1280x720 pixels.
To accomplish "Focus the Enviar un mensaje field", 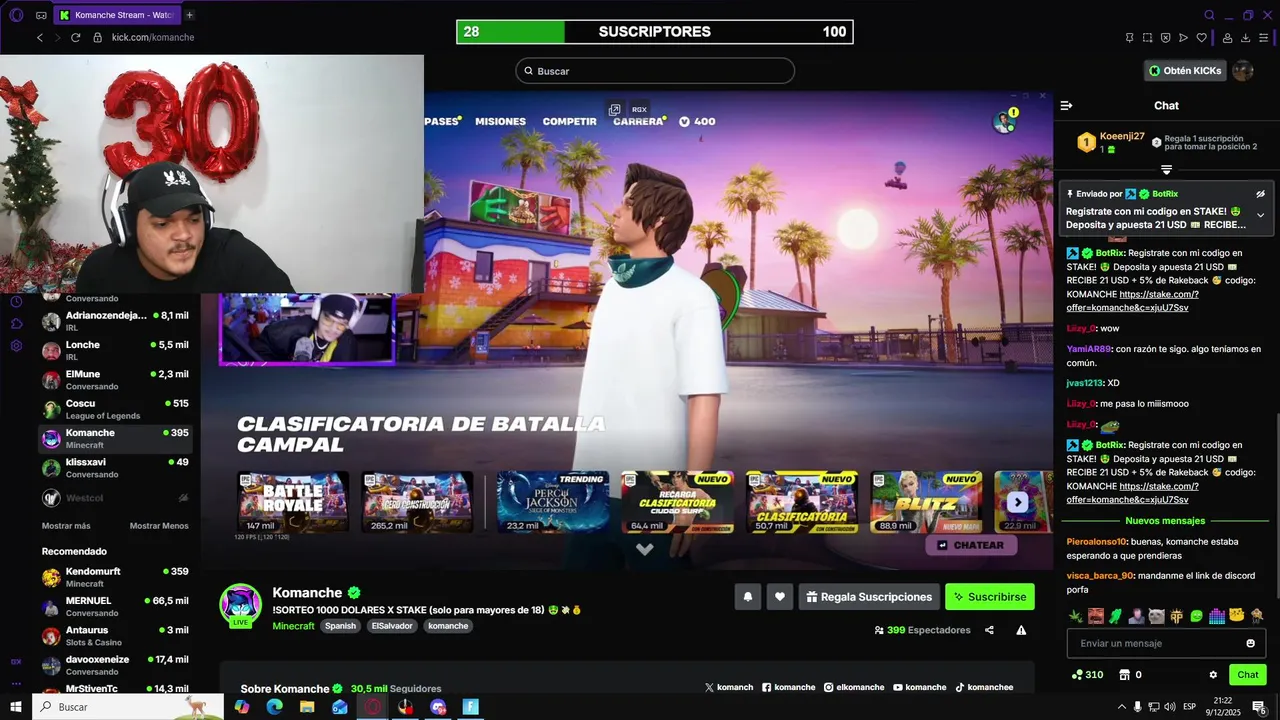I will coord(1166,643).
